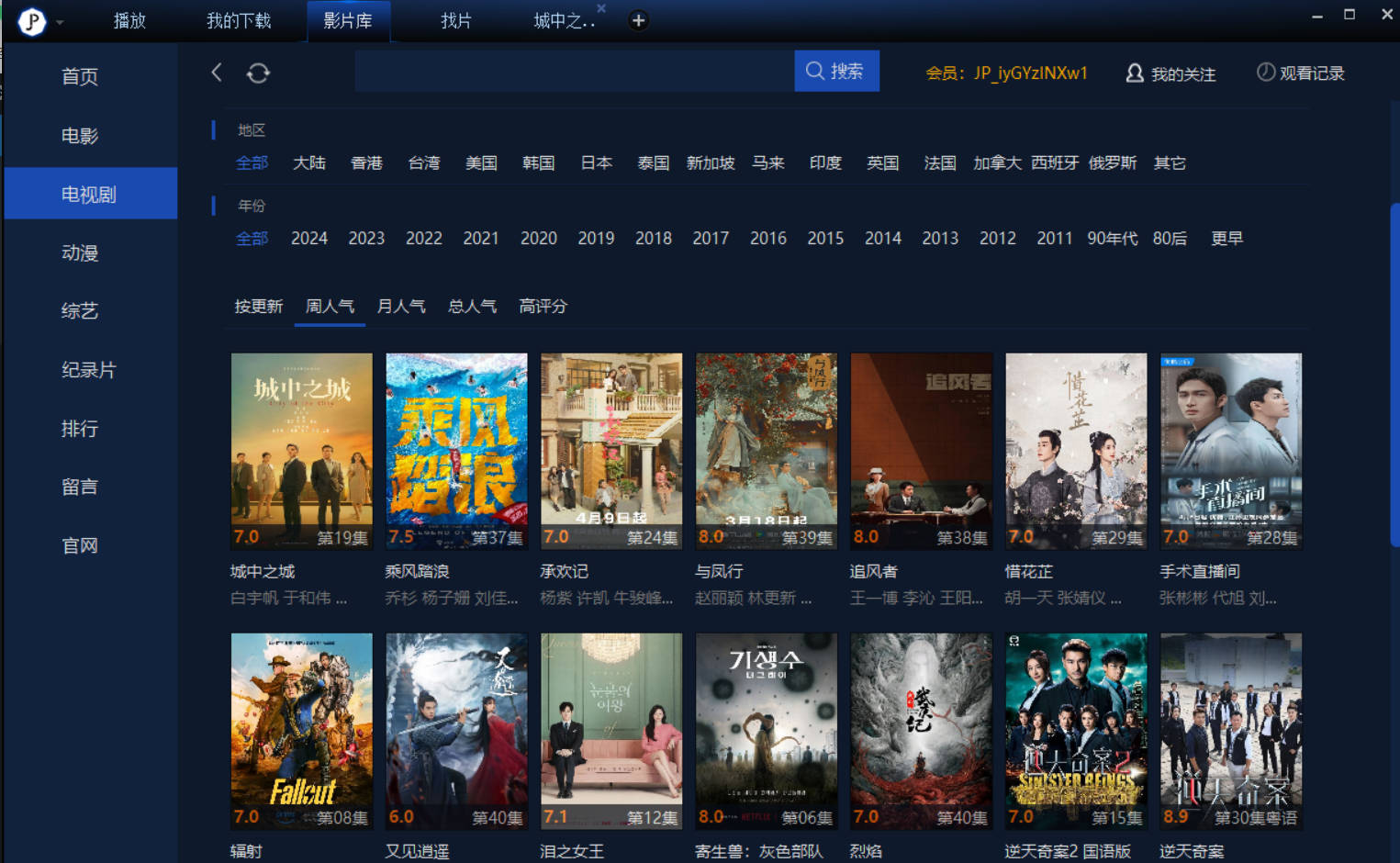Switch to the 影片库 tab
The width and height of the screenshot is (1400, 863).
(x=348, y=20)
